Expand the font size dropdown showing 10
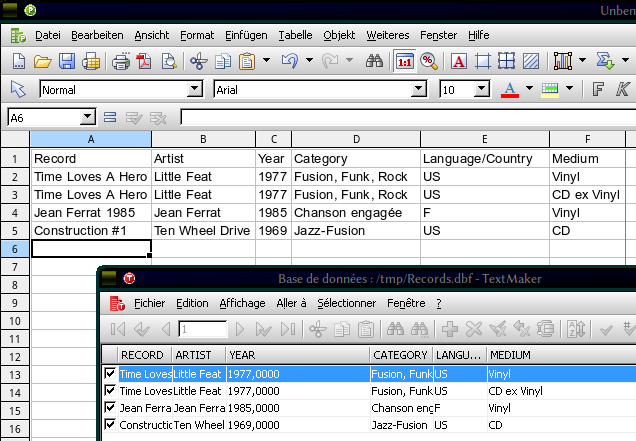636x441 pixels. point(482,90)
